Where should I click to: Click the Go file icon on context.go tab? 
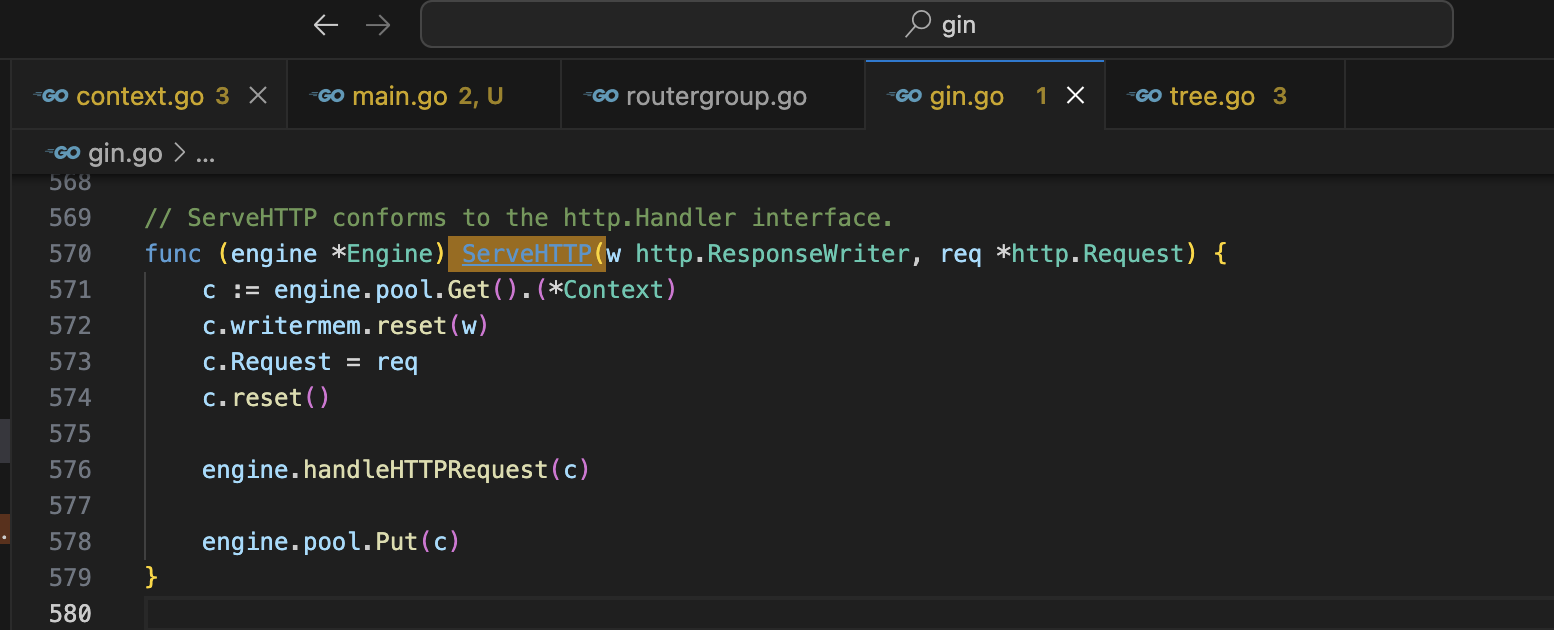click(51, 96)
